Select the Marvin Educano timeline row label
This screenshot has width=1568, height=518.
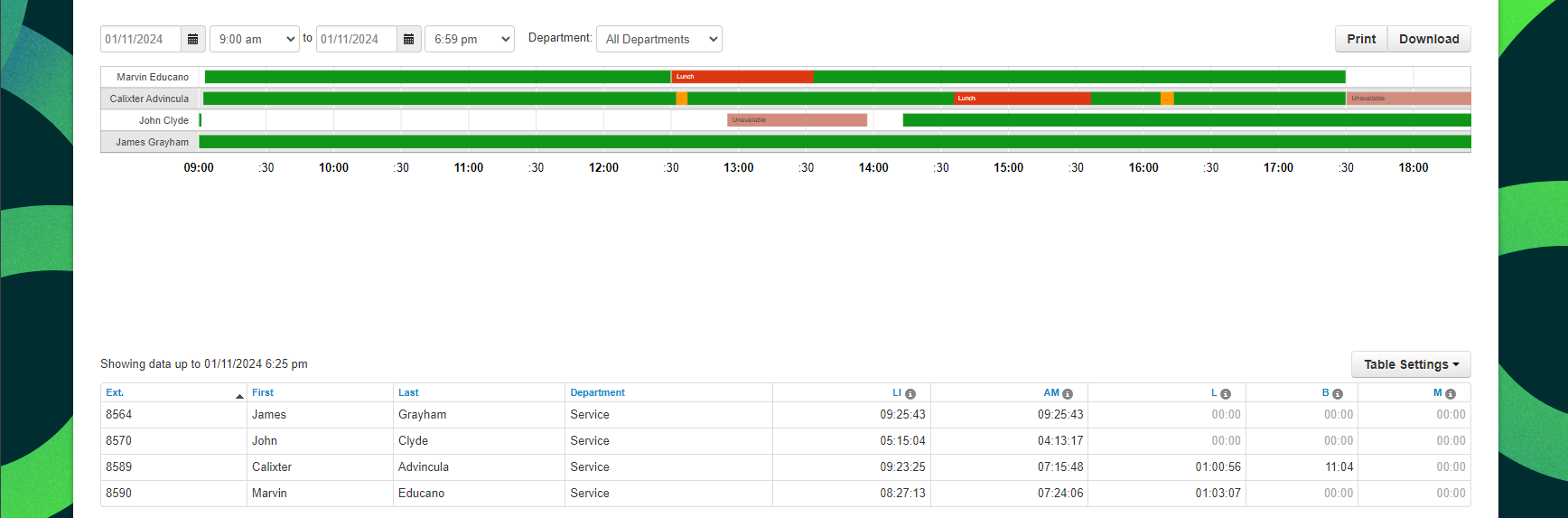pos(153,77)
